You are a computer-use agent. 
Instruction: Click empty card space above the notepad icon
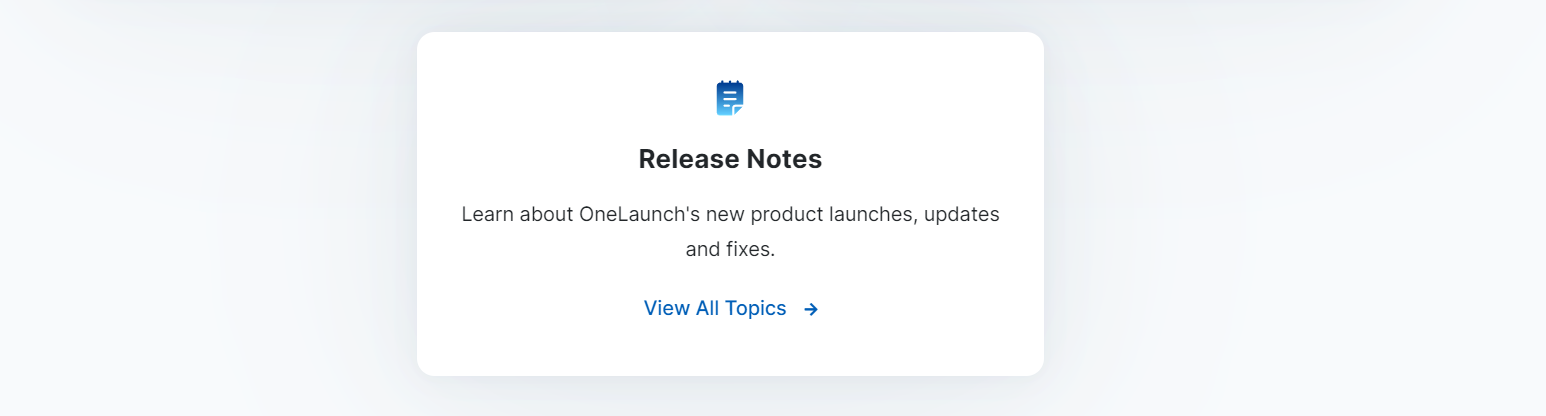(730, 55)
